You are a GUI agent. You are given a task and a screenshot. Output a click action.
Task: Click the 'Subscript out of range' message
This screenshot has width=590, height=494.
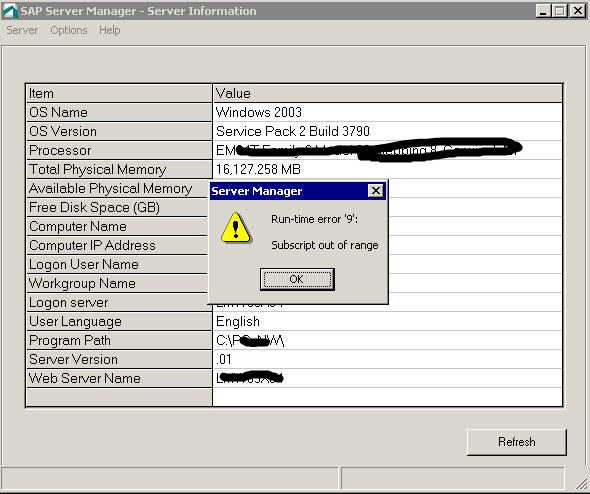point(325,245)
